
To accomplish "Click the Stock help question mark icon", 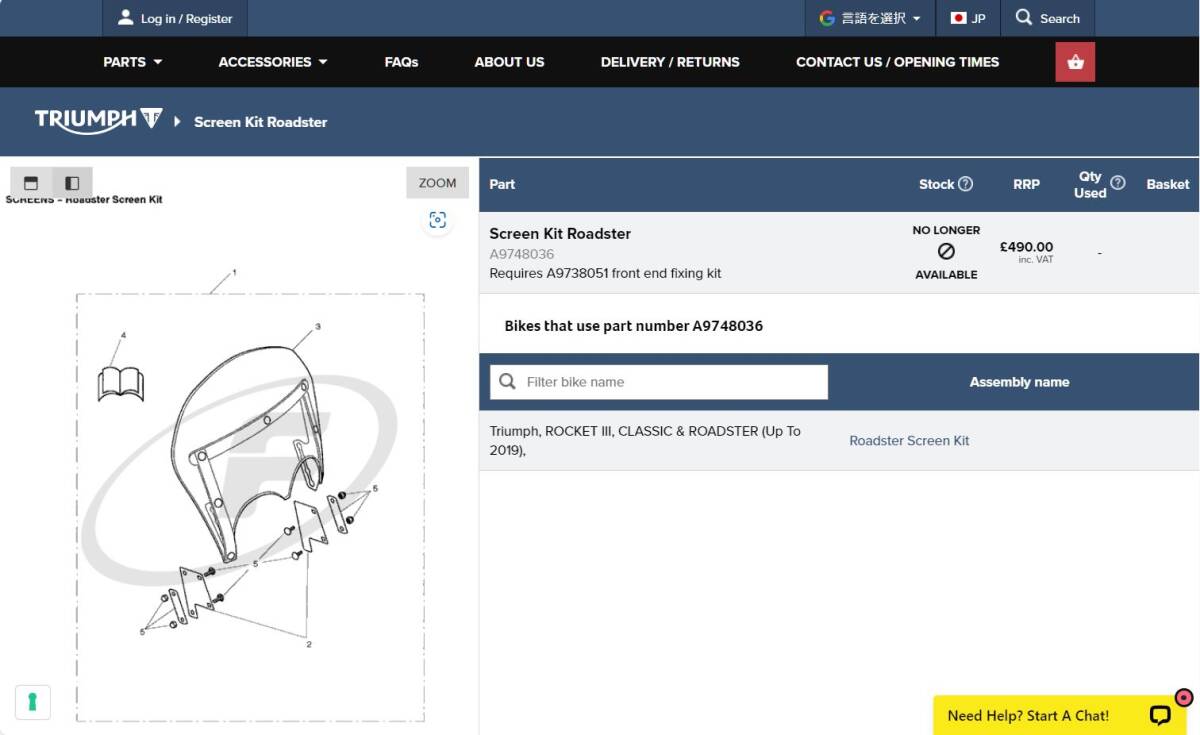I will click(966, 184).
